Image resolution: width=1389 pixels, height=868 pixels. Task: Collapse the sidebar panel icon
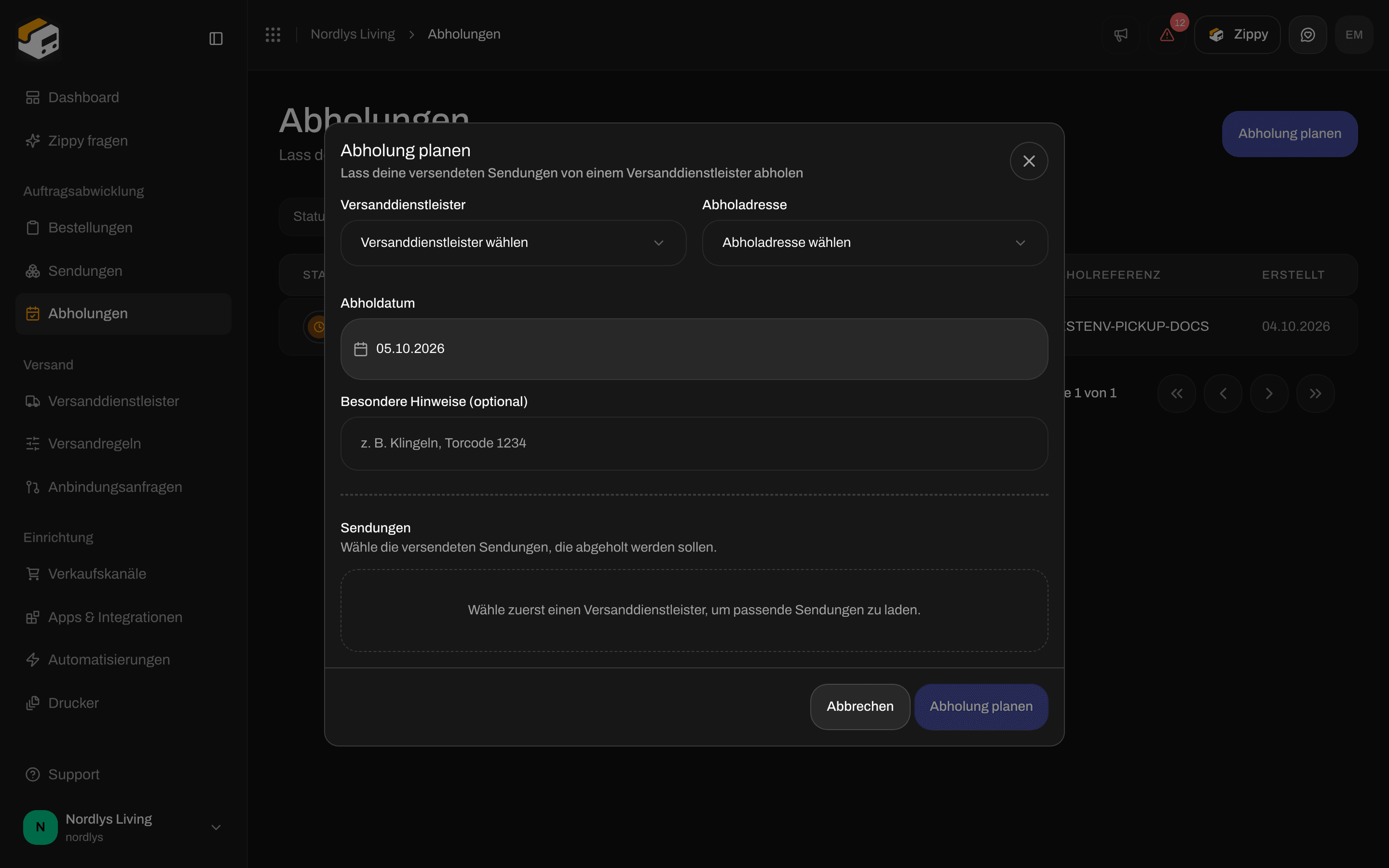[216, 39]
